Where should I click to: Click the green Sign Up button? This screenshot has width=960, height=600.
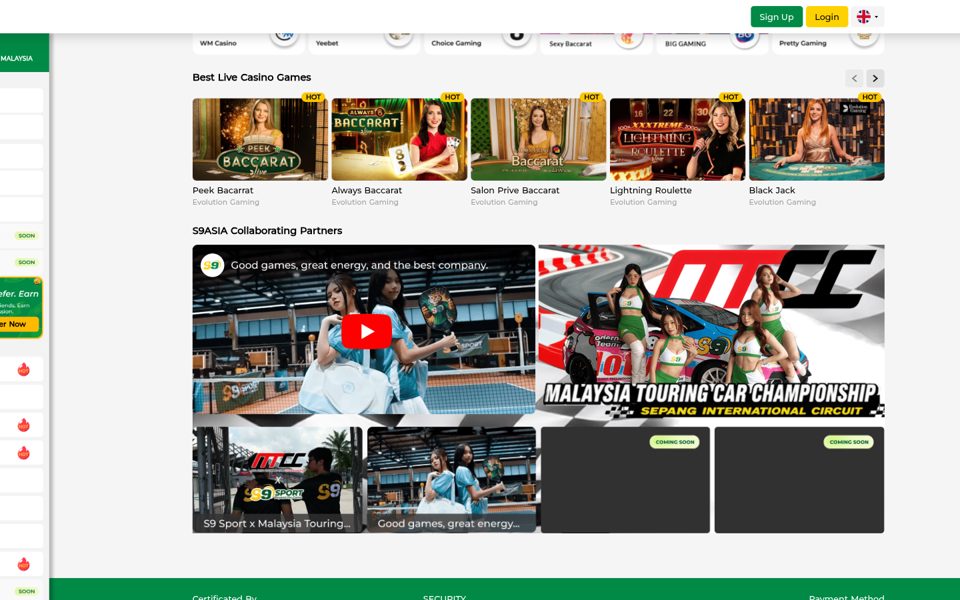(x=776, y=17)
